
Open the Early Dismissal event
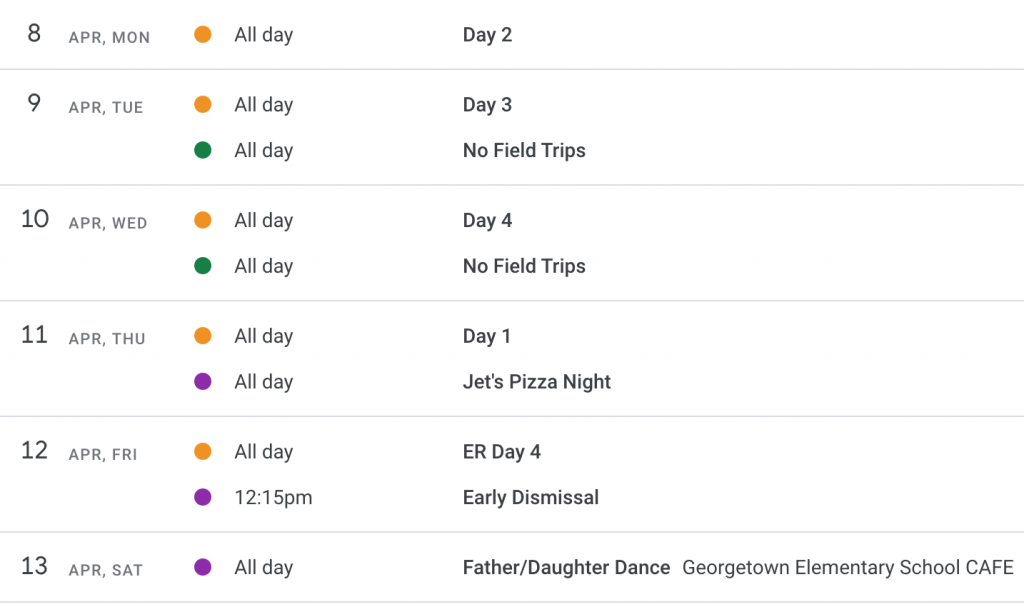pos(530,497)
